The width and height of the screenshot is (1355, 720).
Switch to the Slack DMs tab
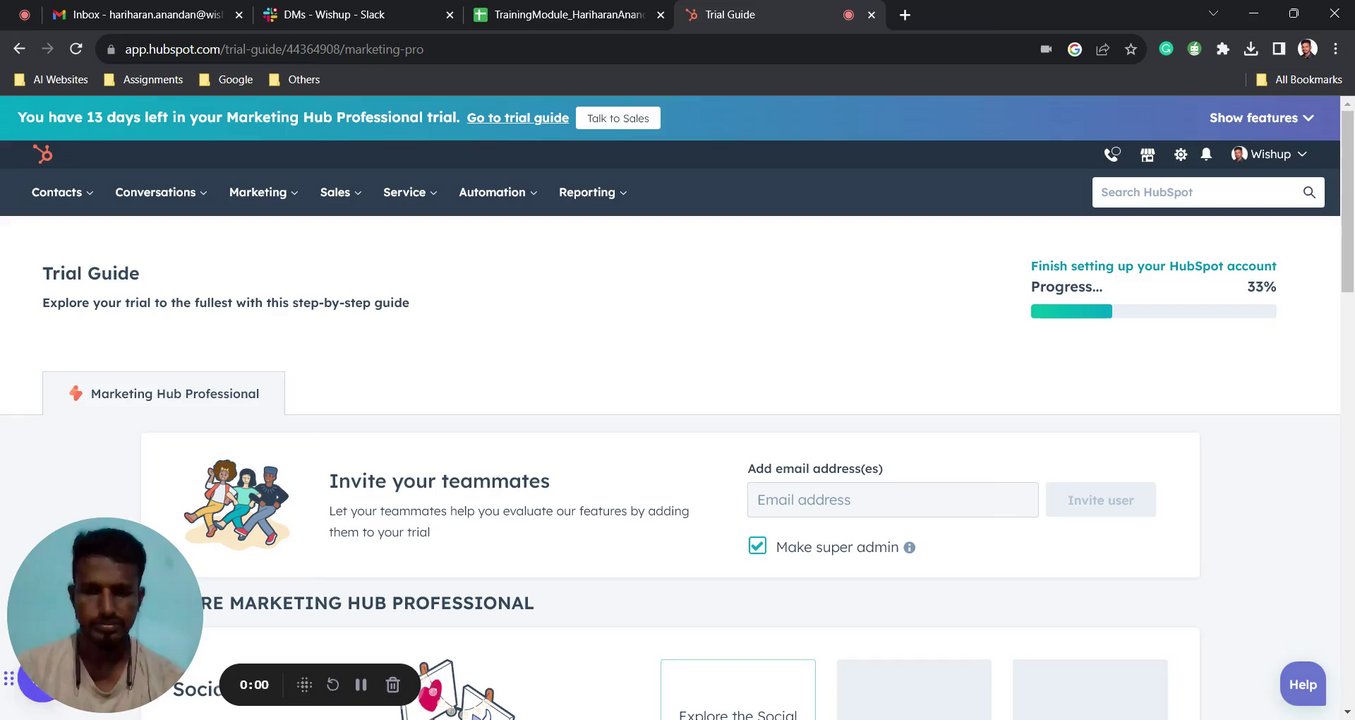(x=357, y=15)
